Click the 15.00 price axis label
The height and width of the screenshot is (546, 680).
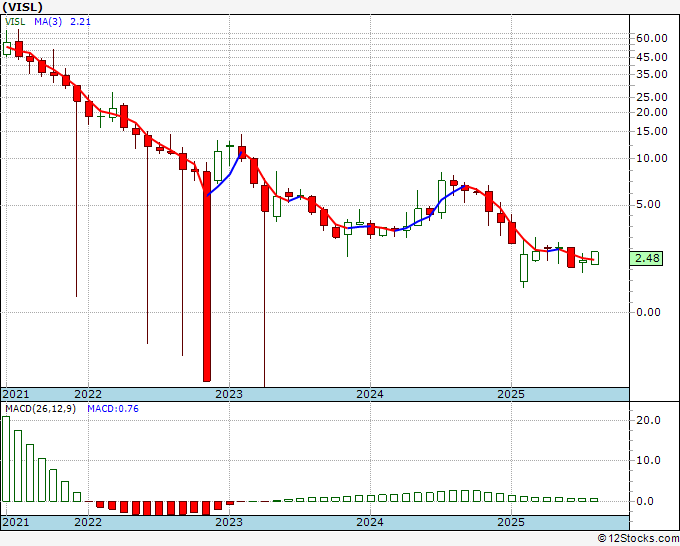coord(652,131)
